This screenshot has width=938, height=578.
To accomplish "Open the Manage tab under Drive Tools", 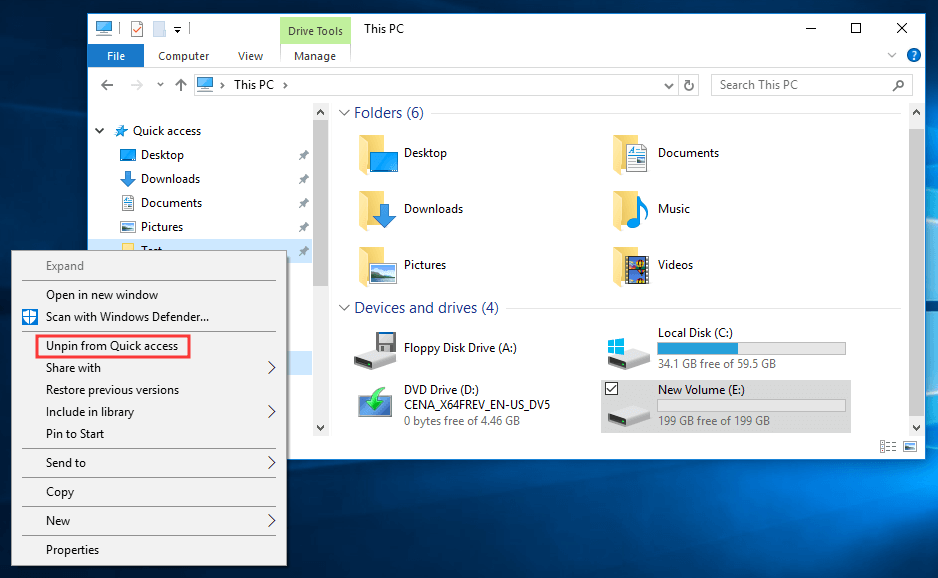I will pyautogui.click(x=315, y=56).
